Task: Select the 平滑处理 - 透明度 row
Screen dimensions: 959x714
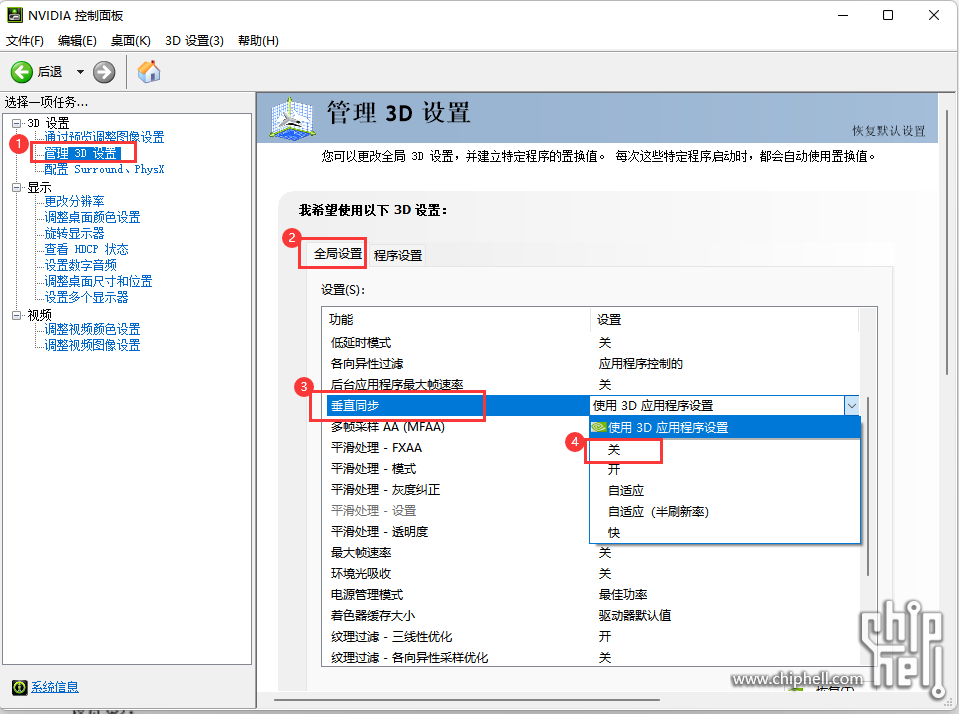Action: pyautogui.click(x=456, y=532)
